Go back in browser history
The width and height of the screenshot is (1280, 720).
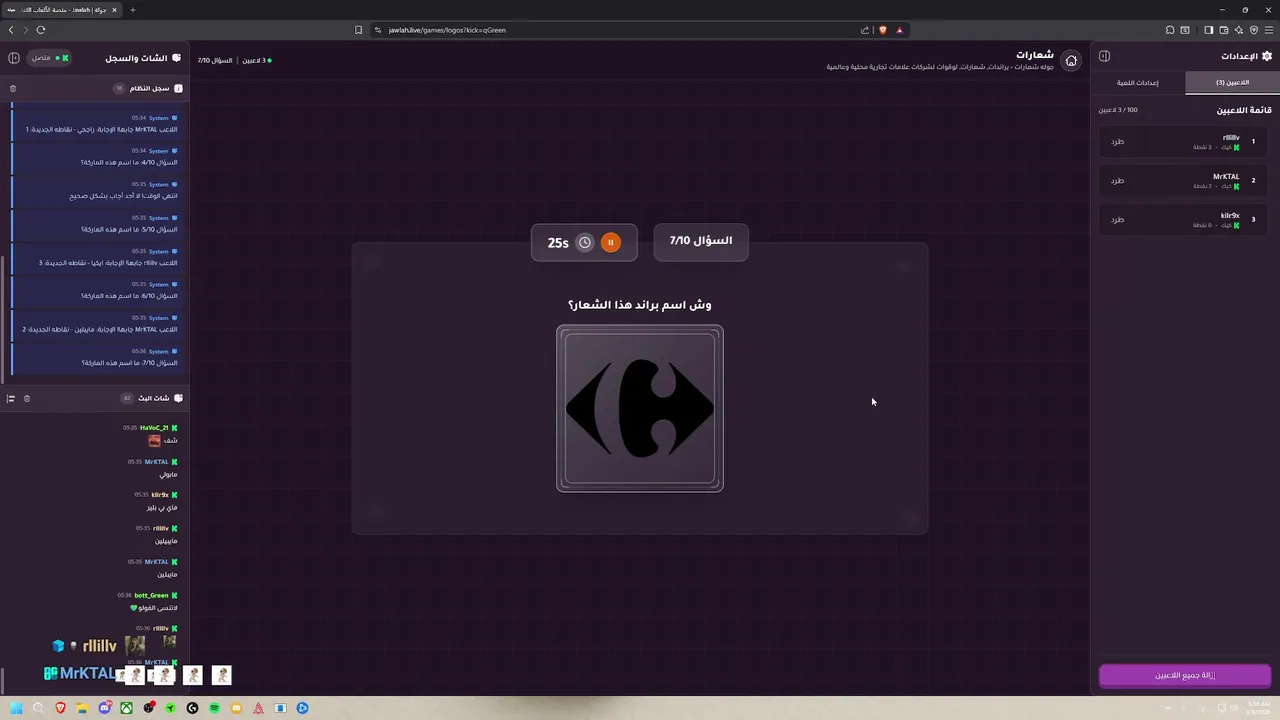tap(11, 30)
